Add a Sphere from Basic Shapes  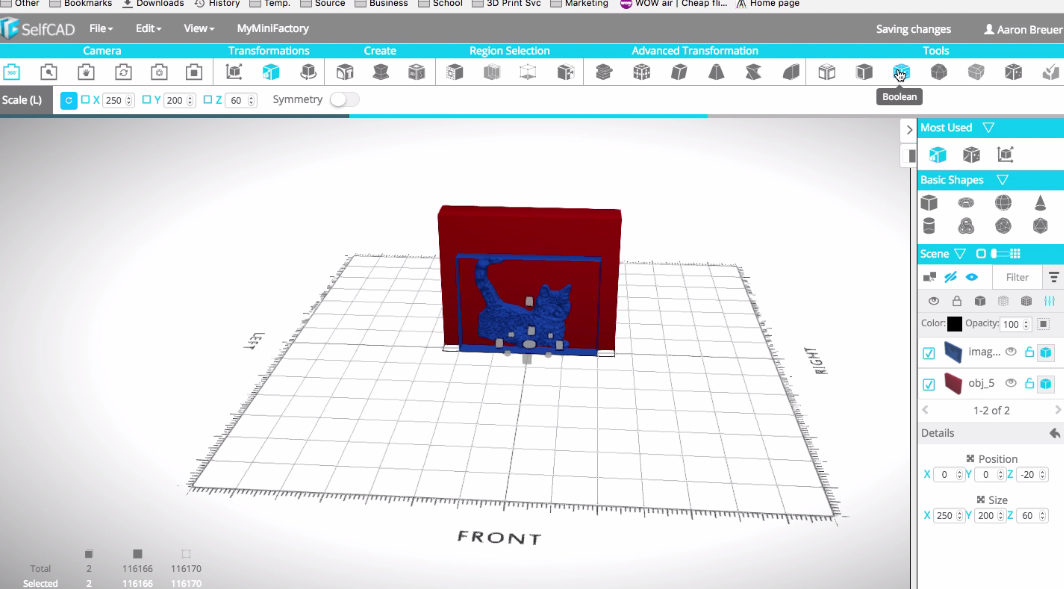coord(1003,202)
